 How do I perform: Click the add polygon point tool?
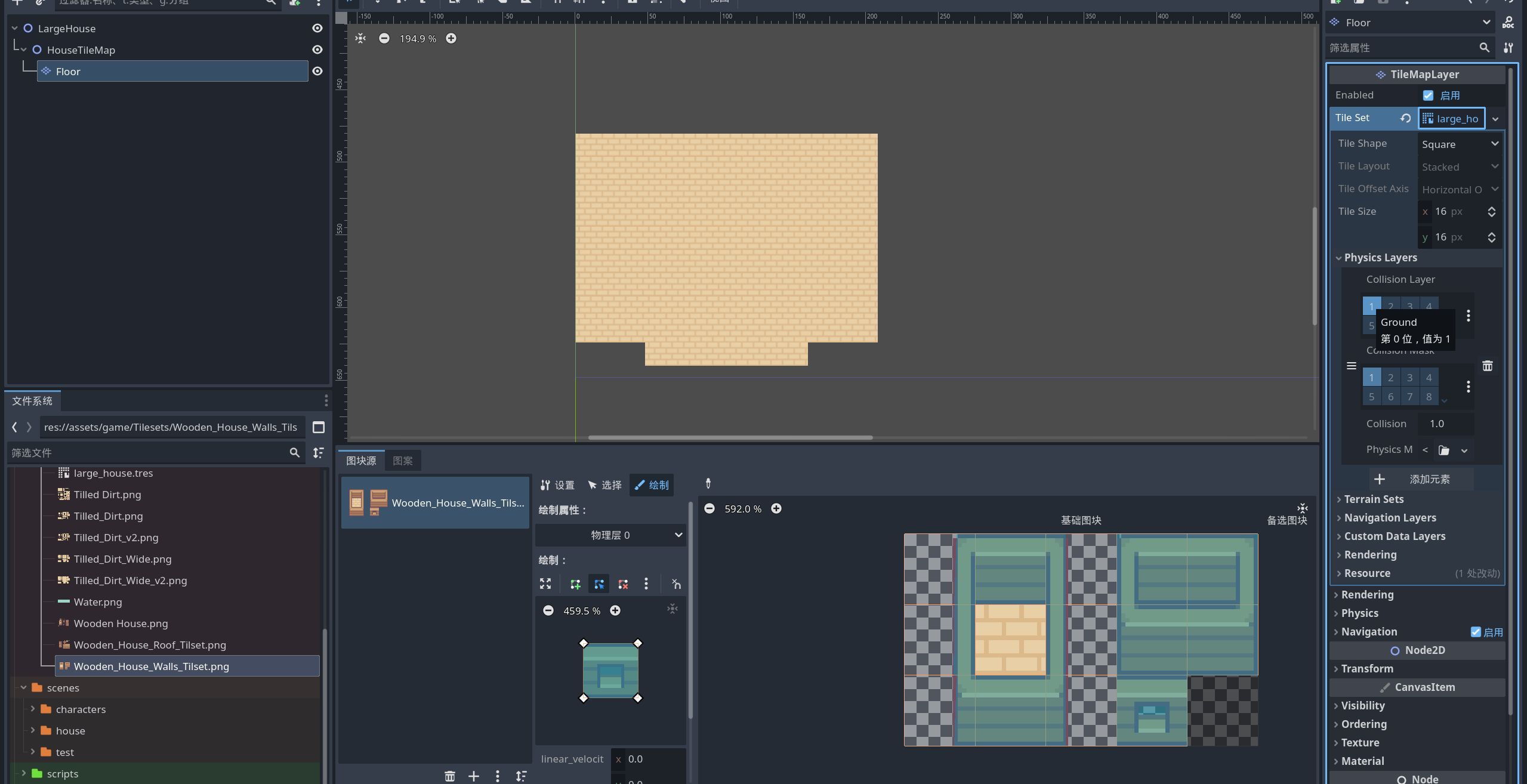point(575,584)
